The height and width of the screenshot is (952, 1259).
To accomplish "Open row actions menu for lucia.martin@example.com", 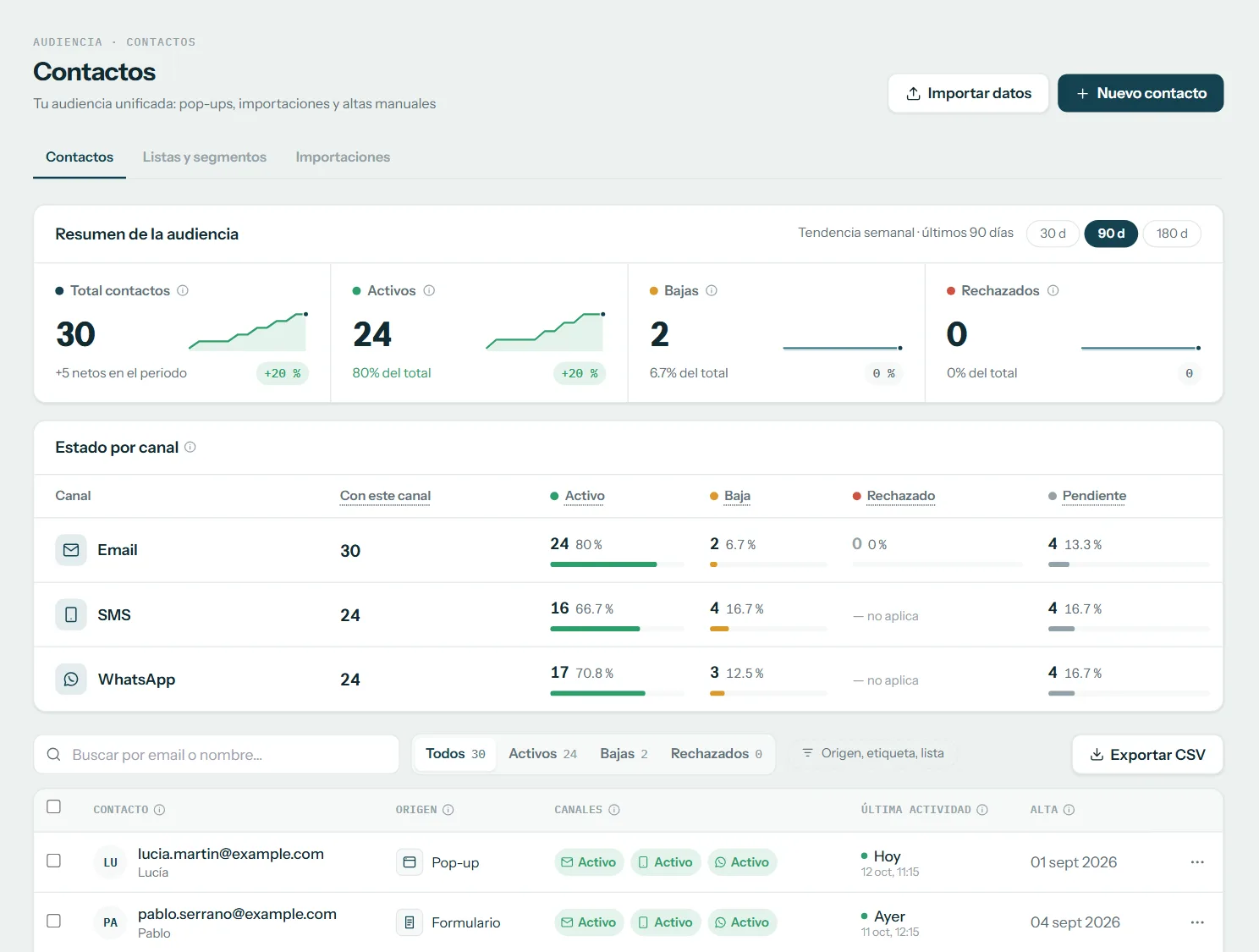I will point(1197,862).
